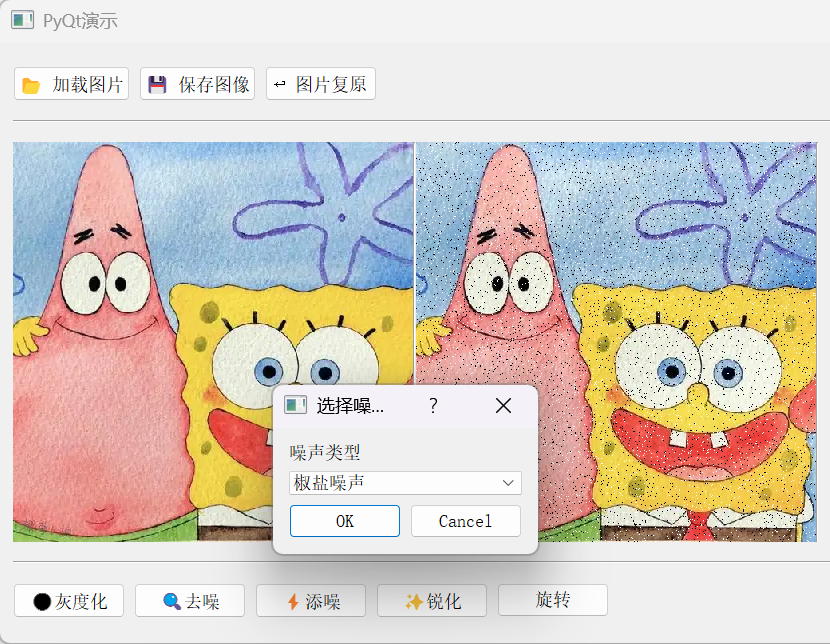830x644 pixels.
Task: Click the dialog window icon beside 选择噪...
Action: (295, 405)
